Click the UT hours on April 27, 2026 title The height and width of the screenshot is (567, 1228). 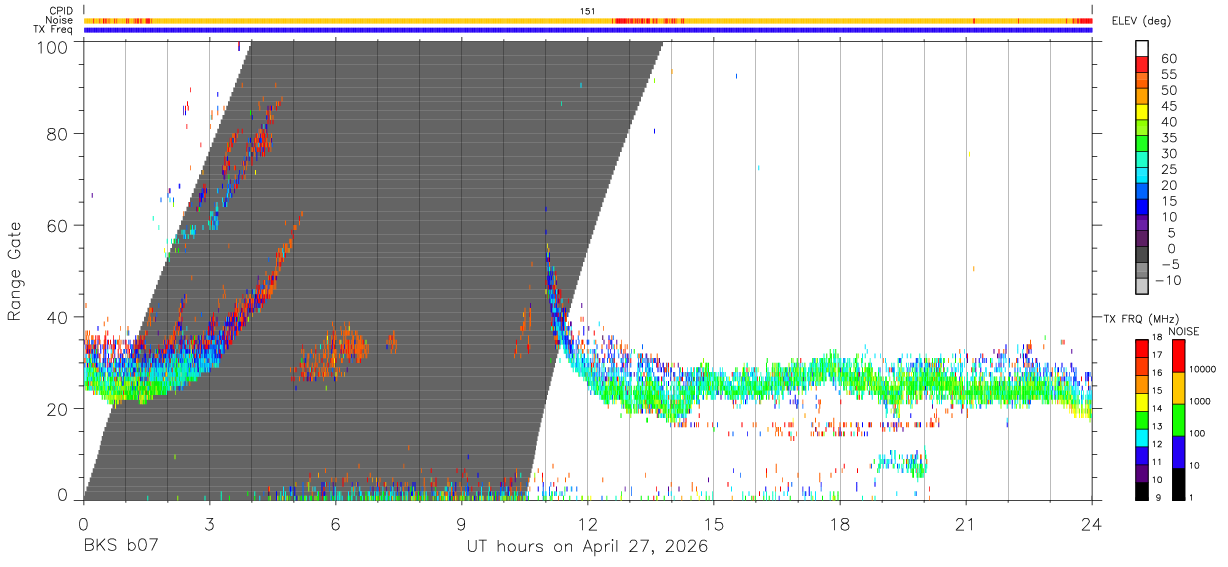[587, 547]
